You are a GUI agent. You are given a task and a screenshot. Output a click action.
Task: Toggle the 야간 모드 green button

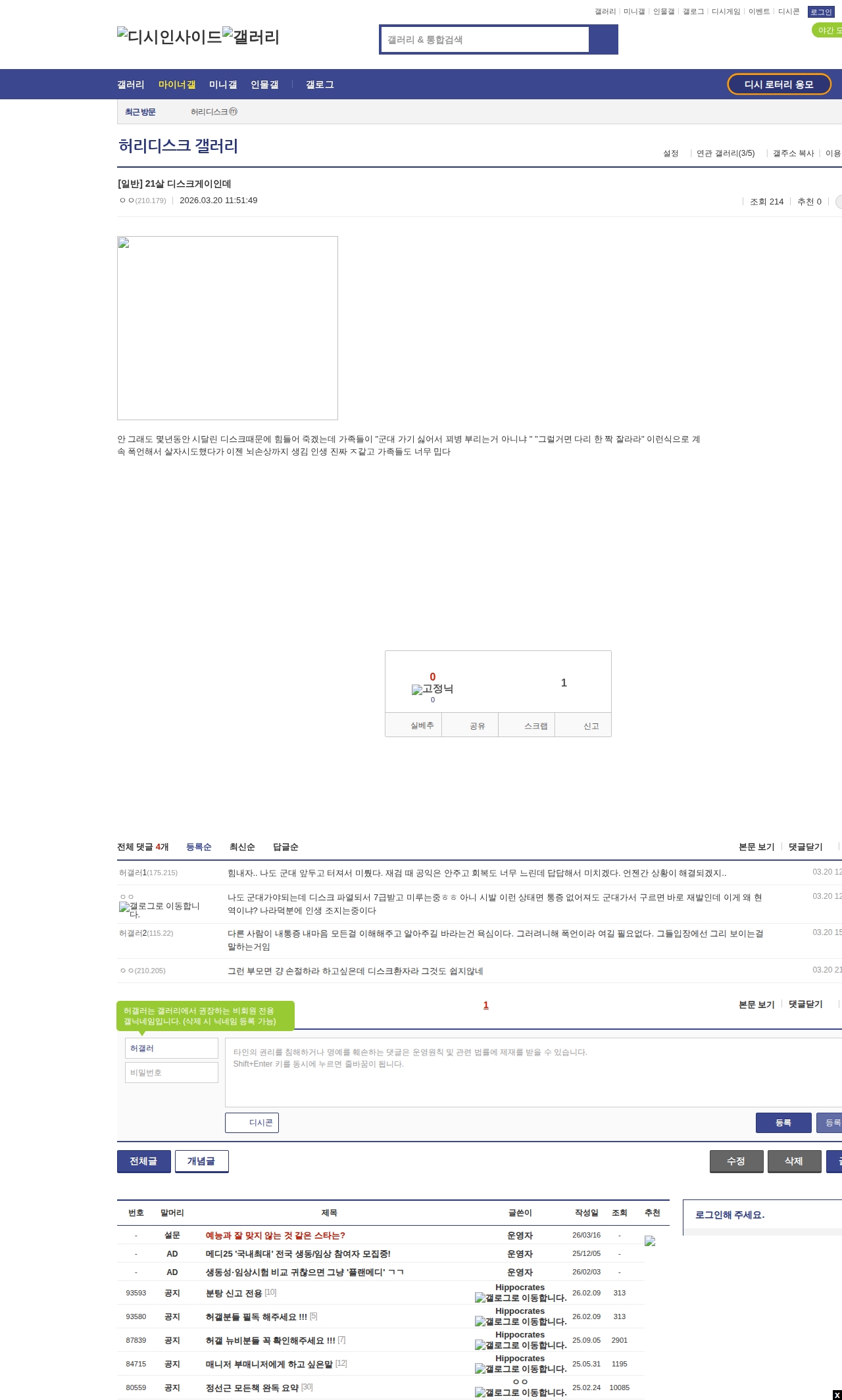[x=828, y=30]
